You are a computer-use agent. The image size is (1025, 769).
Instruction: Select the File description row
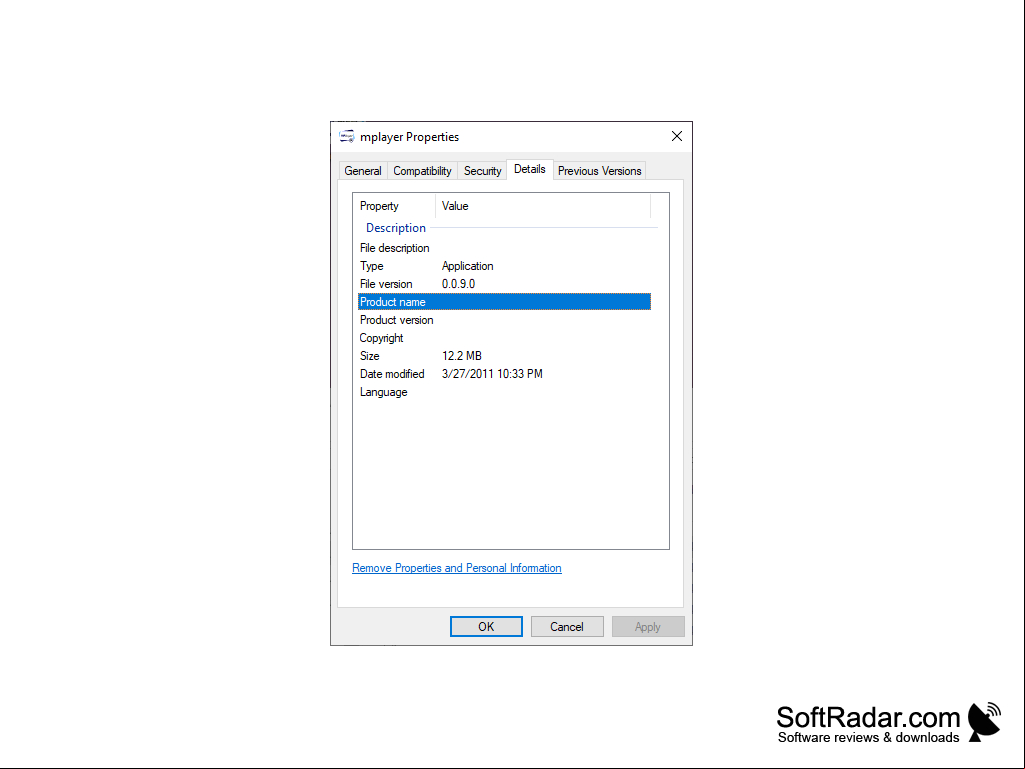click(x=504, y=248)
